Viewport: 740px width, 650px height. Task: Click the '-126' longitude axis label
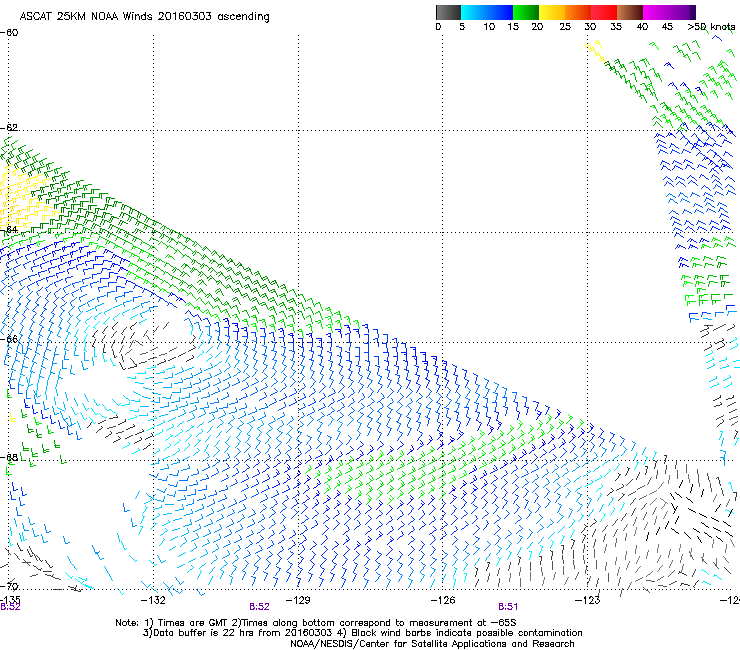(x=443, y=600)
